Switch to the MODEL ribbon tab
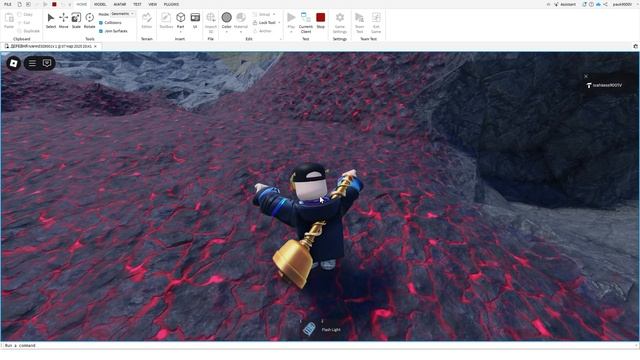Image resolution: width=640 pixels, height=360 pixels. click(100, 4)
